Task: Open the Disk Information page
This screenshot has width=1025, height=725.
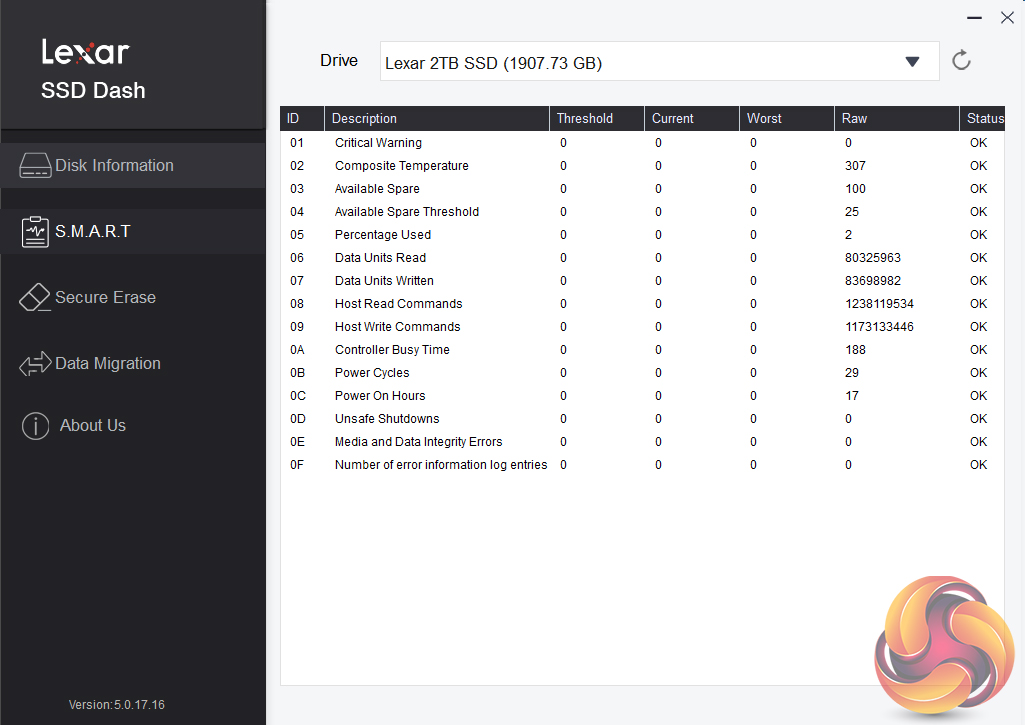Action: click(x=133, y=165)
